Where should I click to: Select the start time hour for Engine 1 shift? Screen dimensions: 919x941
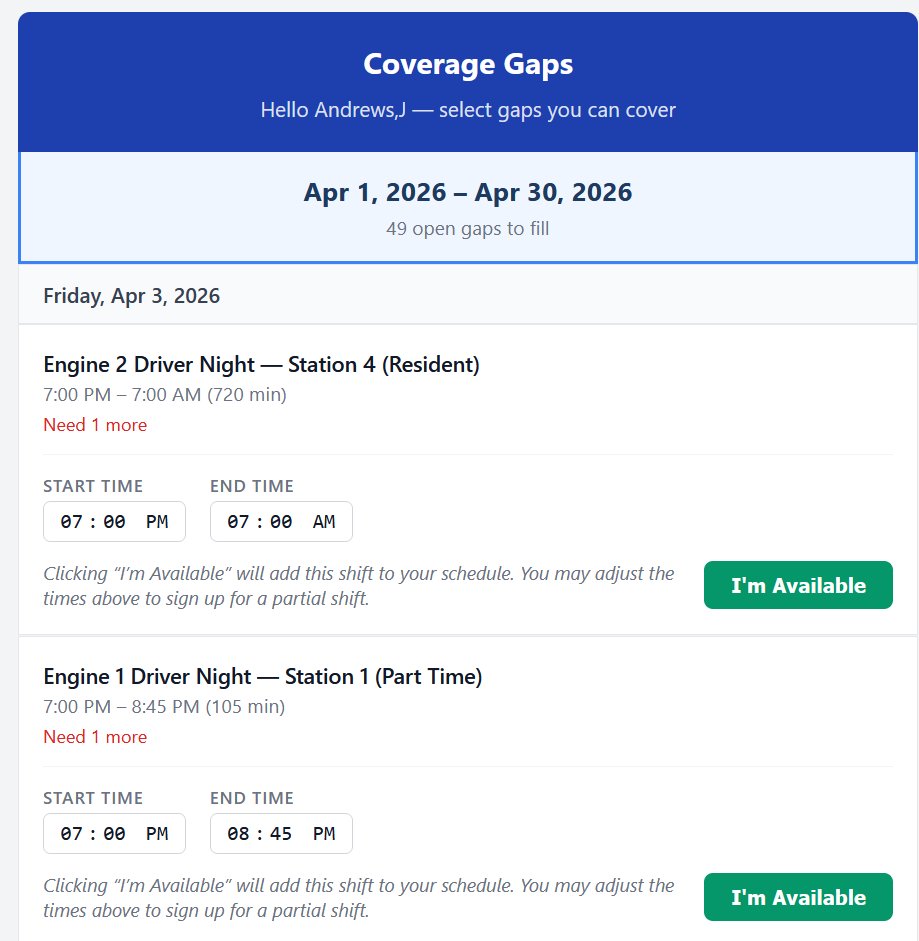pos(71,834)
